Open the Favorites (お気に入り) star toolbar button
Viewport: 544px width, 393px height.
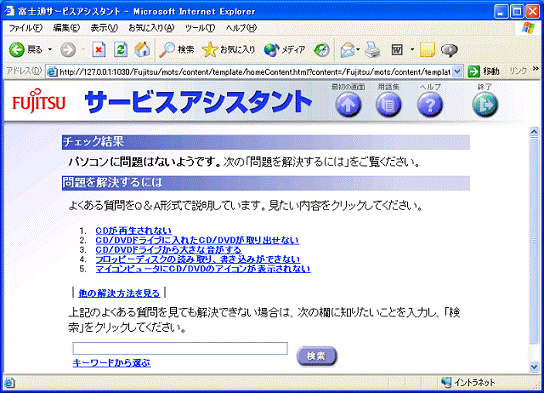[228, 50]
